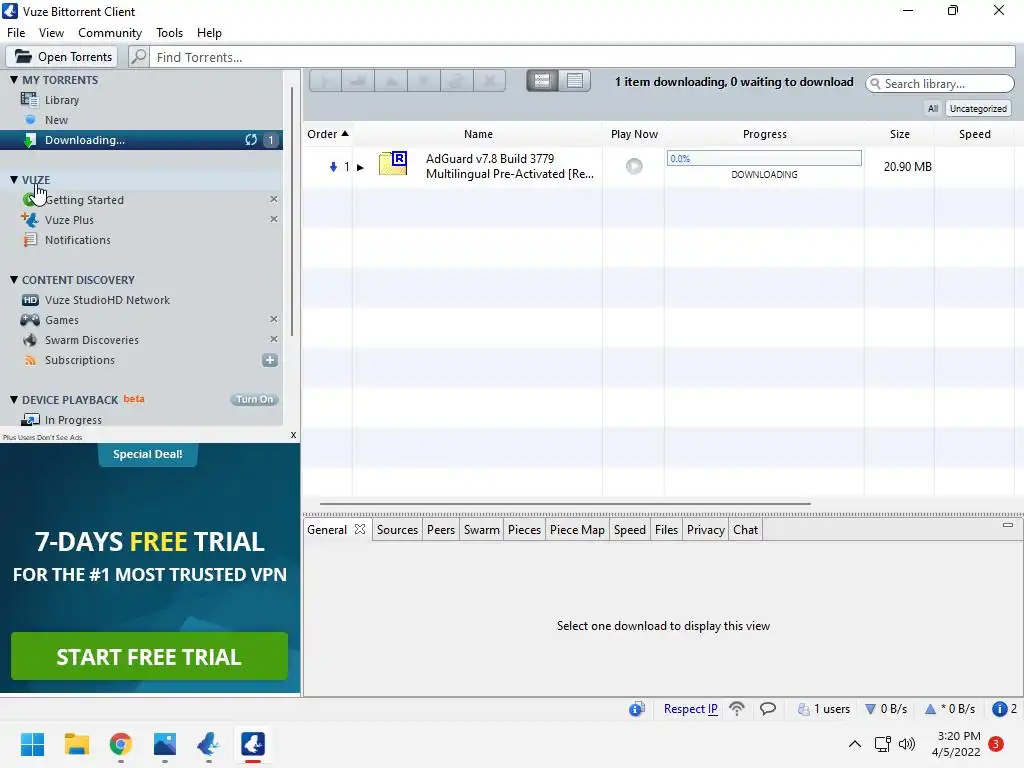1024x768 pixels.
Task: Sort by the Progress column header
Action: (x=765, y=134)
